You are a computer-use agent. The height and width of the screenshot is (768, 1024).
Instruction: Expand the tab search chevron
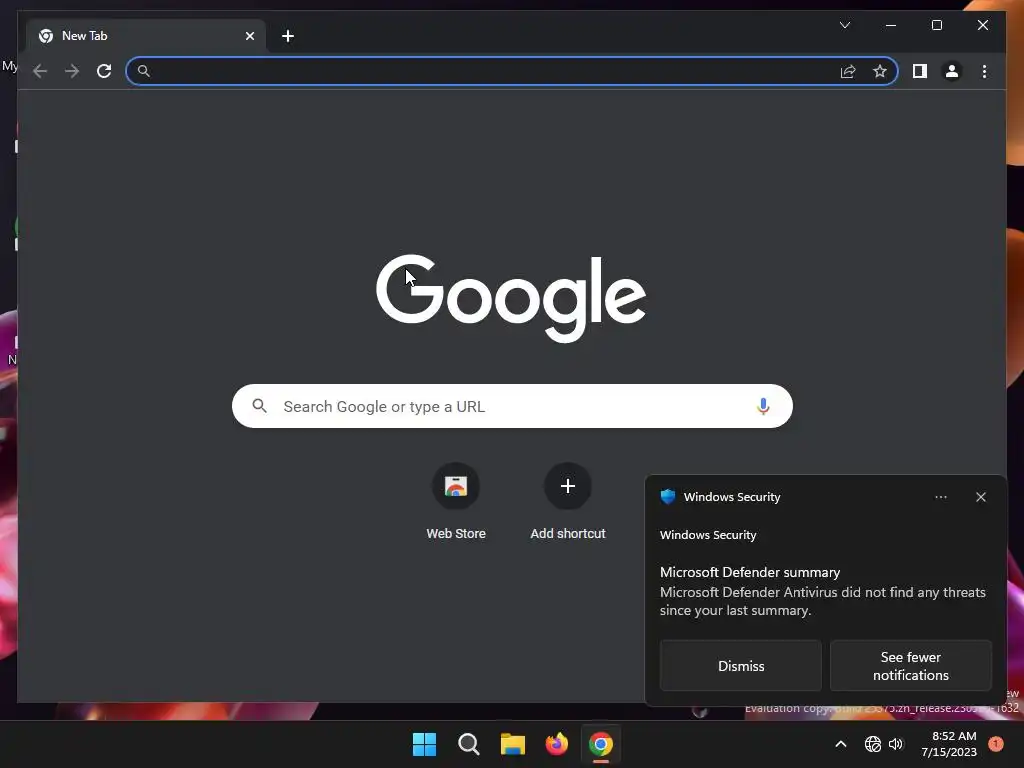(844, 25)
